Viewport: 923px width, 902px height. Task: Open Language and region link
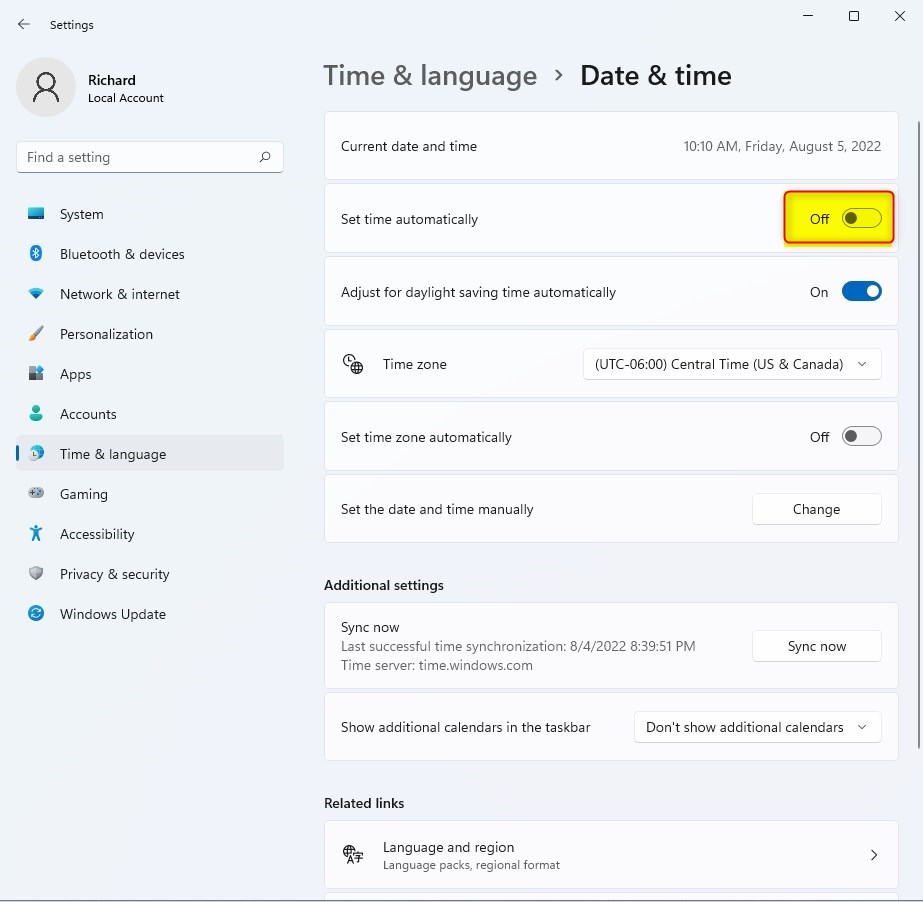(611, 855)
